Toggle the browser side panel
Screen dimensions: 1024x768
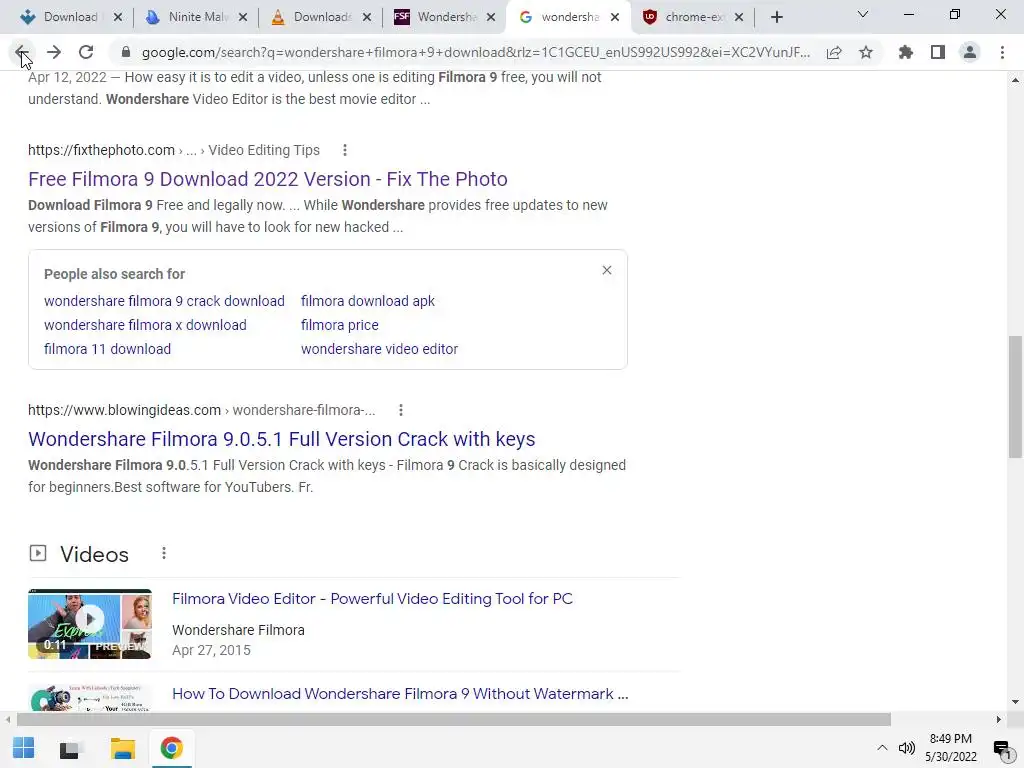click(x=938, y=52)
